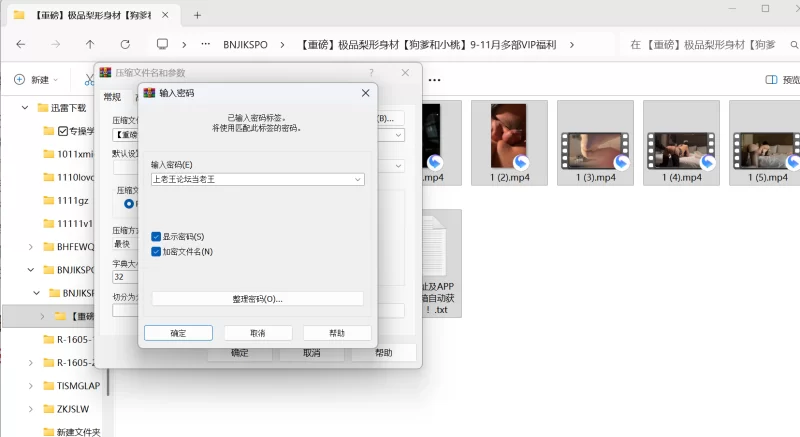Screen dimensions: 800x437
Task: Open the 输入密码(E) dropdown arrow
Action: pyautogui.click(x=358, y=180)
